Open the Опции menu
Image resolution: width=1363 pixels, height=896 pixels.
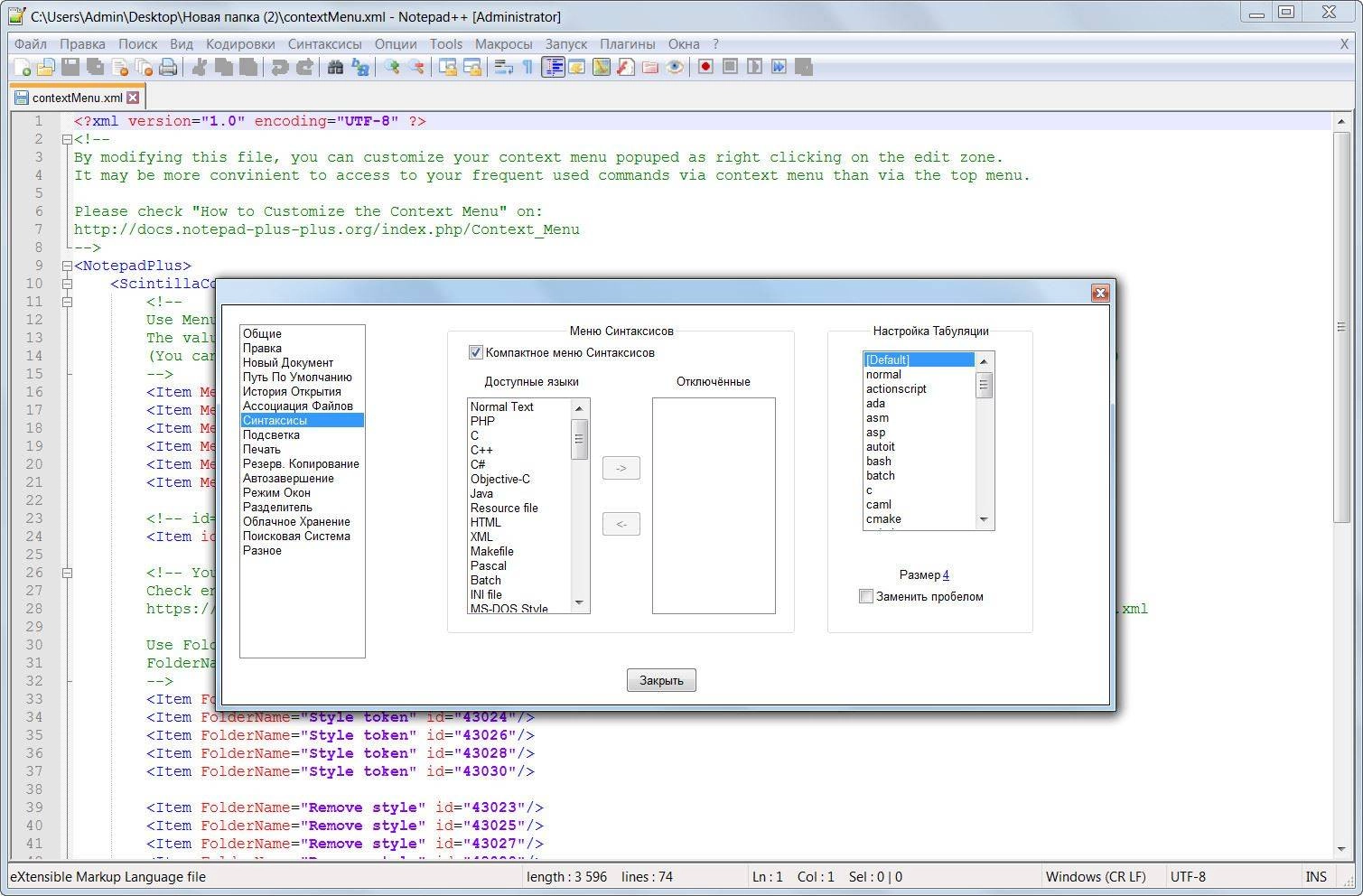click(x=396, y=43)
